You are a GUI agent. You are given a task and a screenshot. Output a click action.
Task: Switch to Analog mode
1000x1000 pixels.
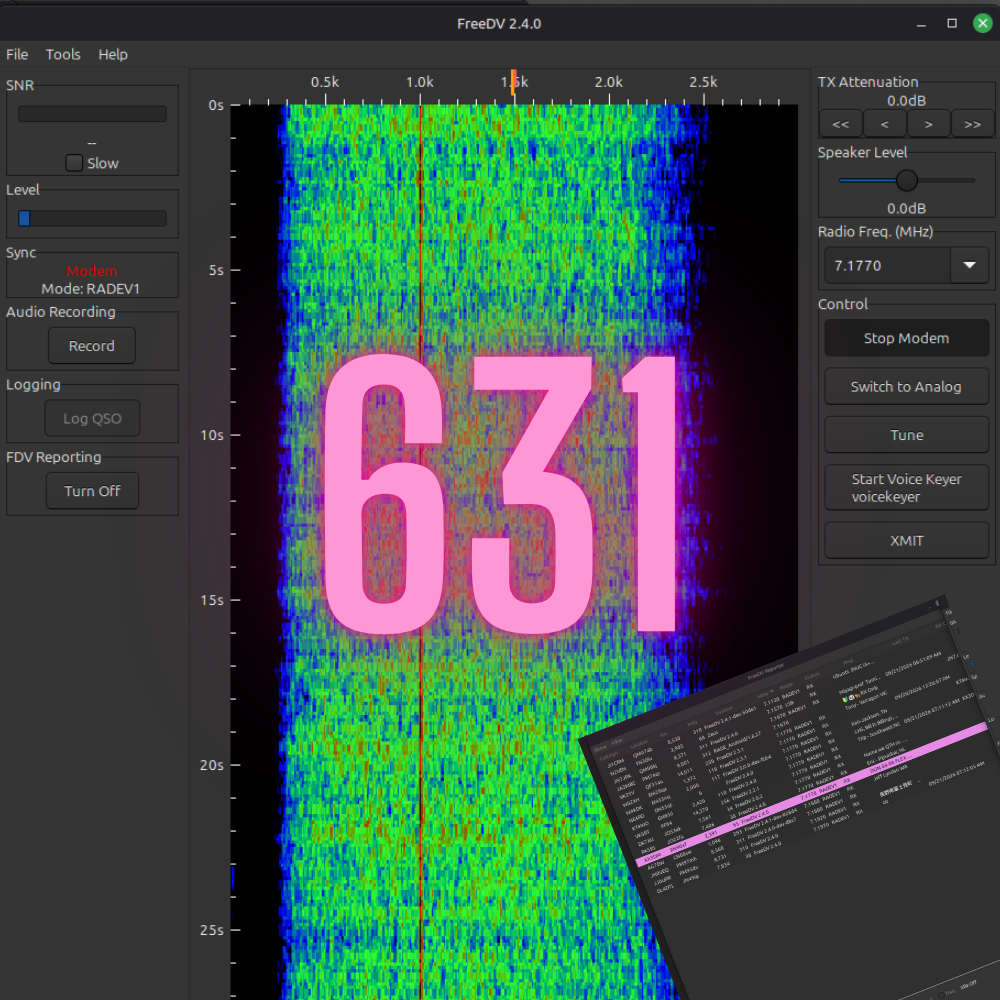coord(906,386)
